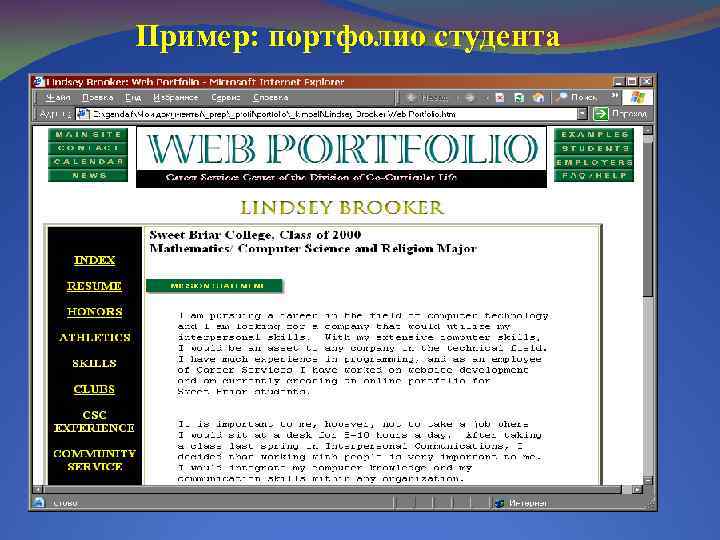
Task: Click the vertical scrollbar up arrow
Action: 648,130
